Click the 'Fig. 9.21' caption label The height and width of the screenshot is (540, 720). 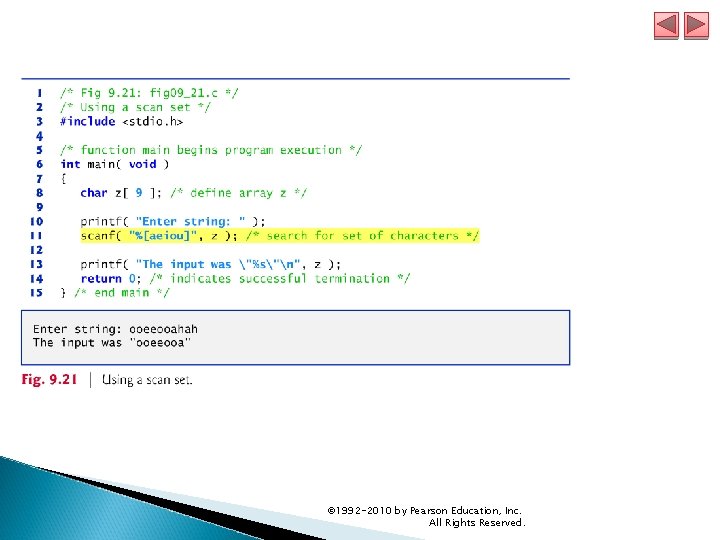coord(49,380)
